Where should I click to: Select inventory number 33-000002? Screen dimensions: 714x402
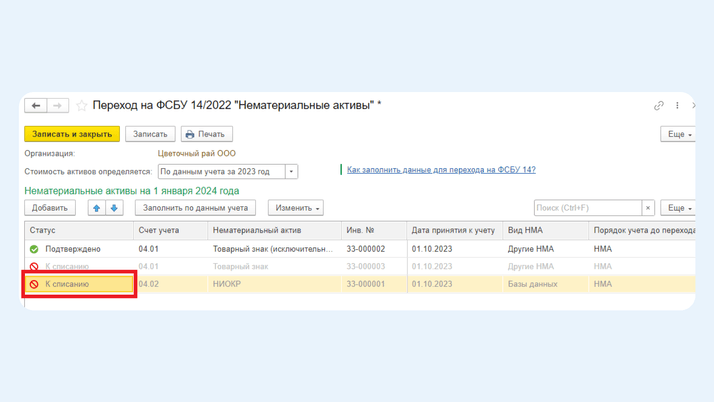[374, 249]
